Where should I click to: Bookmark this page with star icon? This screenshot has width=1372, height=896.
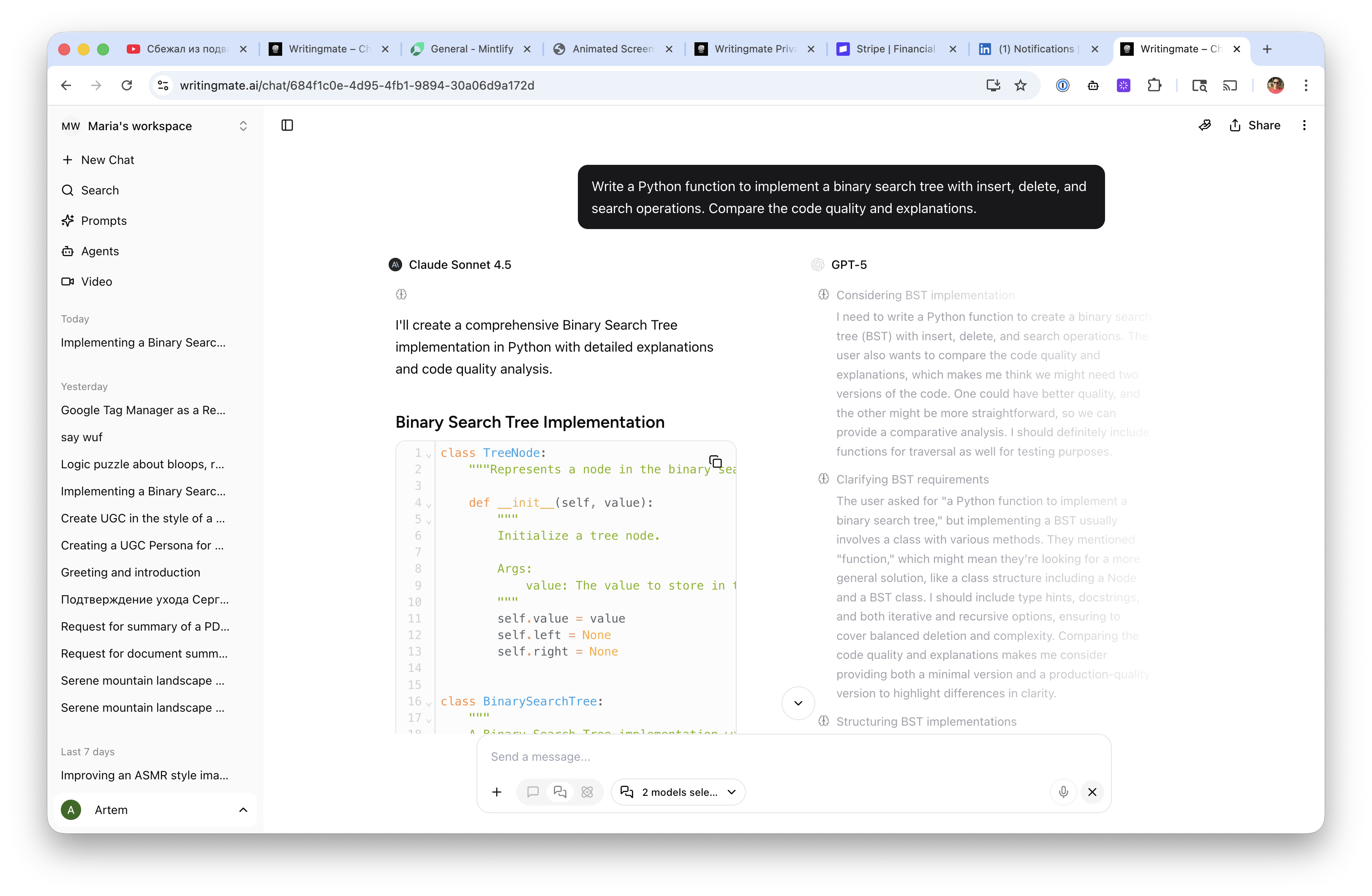click(x=1021, y=85)
